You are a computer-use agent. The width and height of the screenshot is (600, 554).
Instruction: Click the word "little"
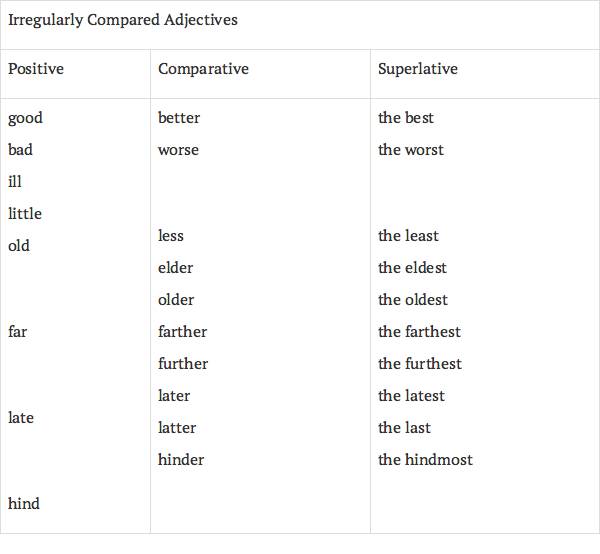[x=25, y=214]
